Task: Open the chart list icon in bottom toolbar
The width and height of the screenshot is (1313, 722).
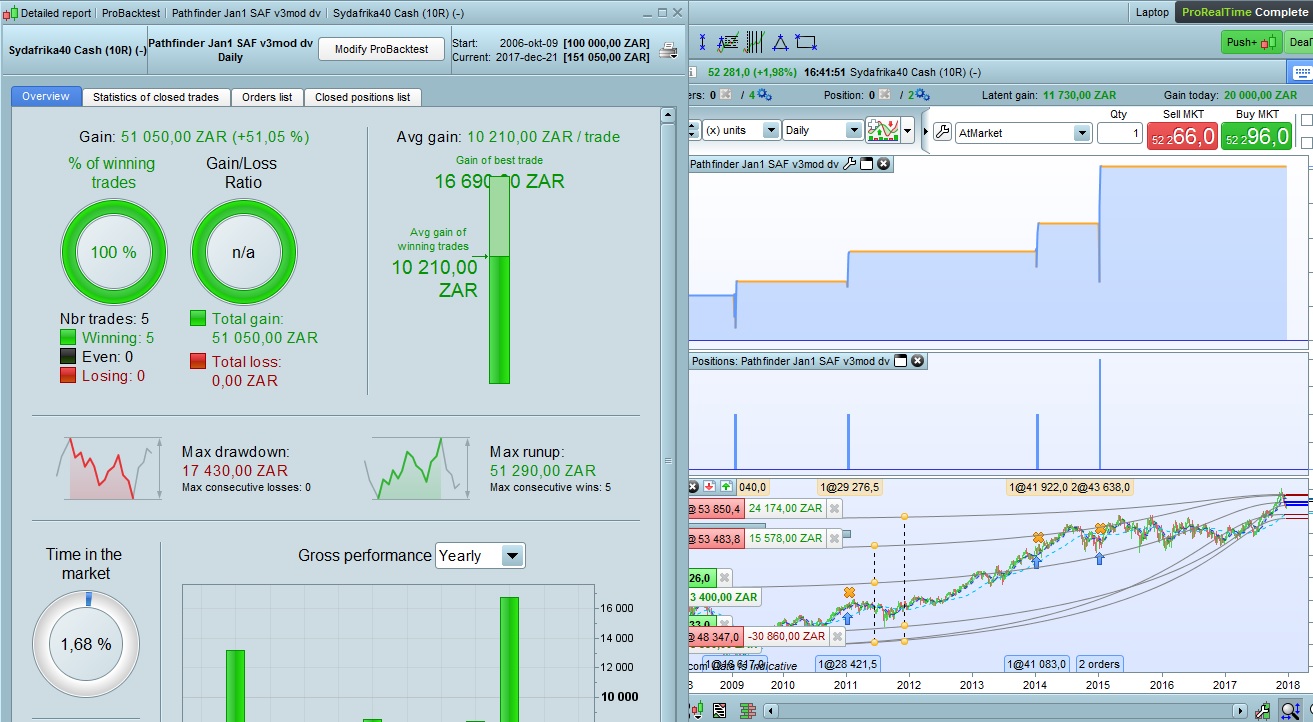Action: [x=719, y=711]
